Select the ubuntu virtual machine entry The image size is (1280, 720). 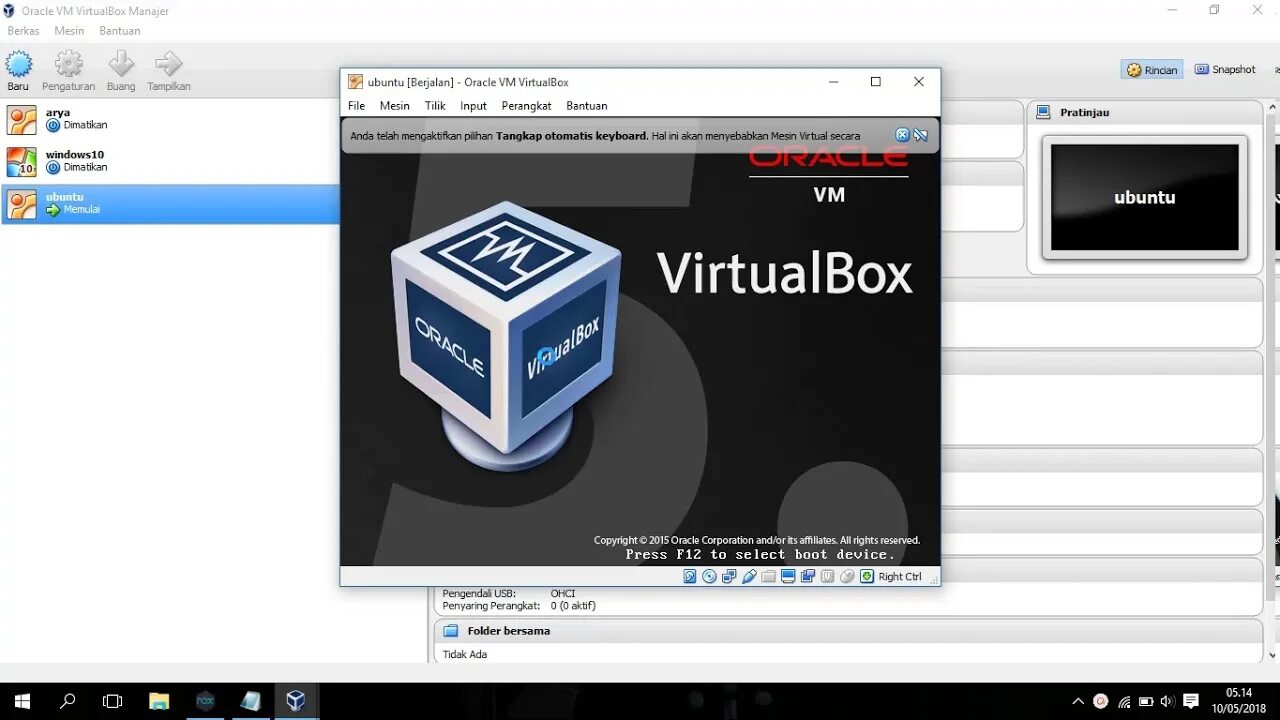(x=170, y=204)
